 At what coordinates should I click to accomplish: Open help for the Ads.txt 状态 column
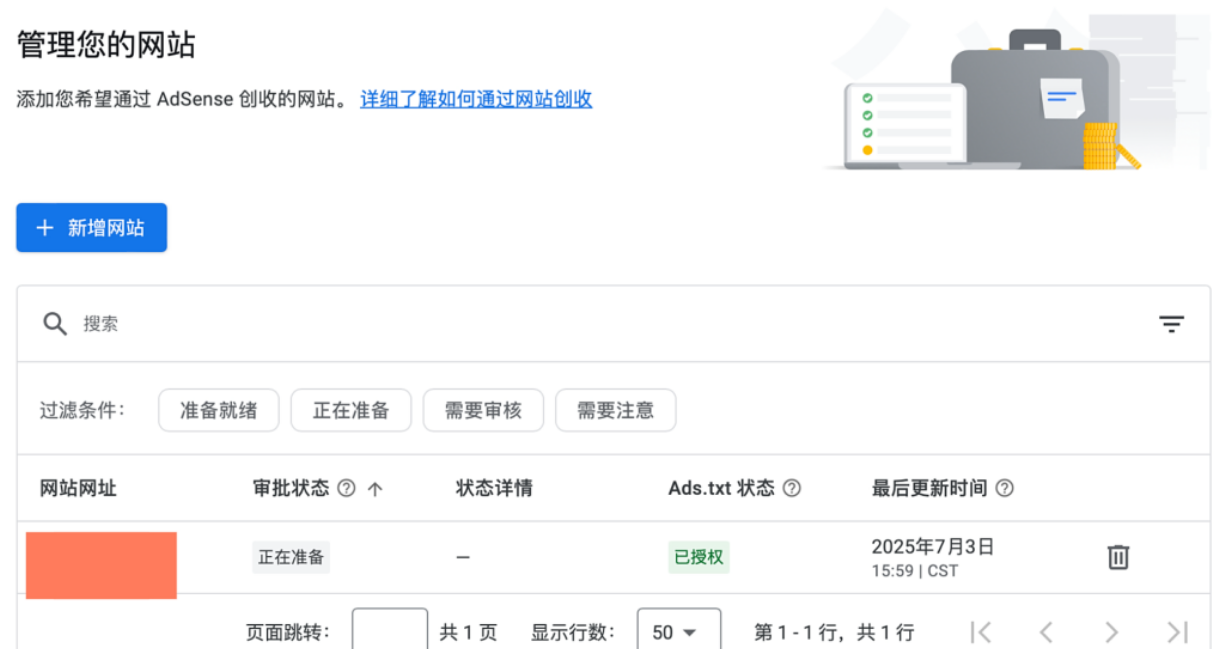click(790, 488)
